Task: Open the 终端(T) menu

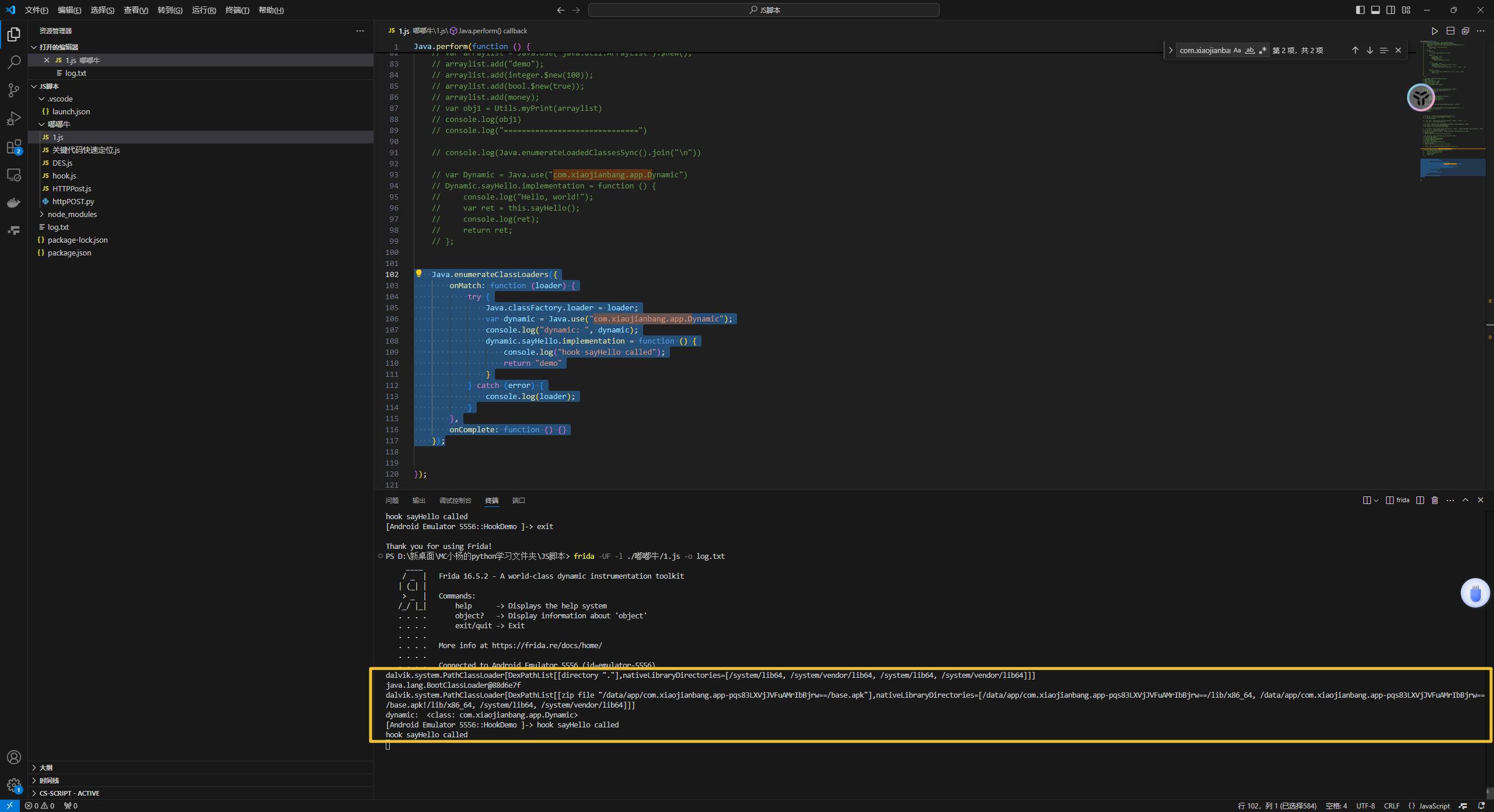Action: [237, 10]
